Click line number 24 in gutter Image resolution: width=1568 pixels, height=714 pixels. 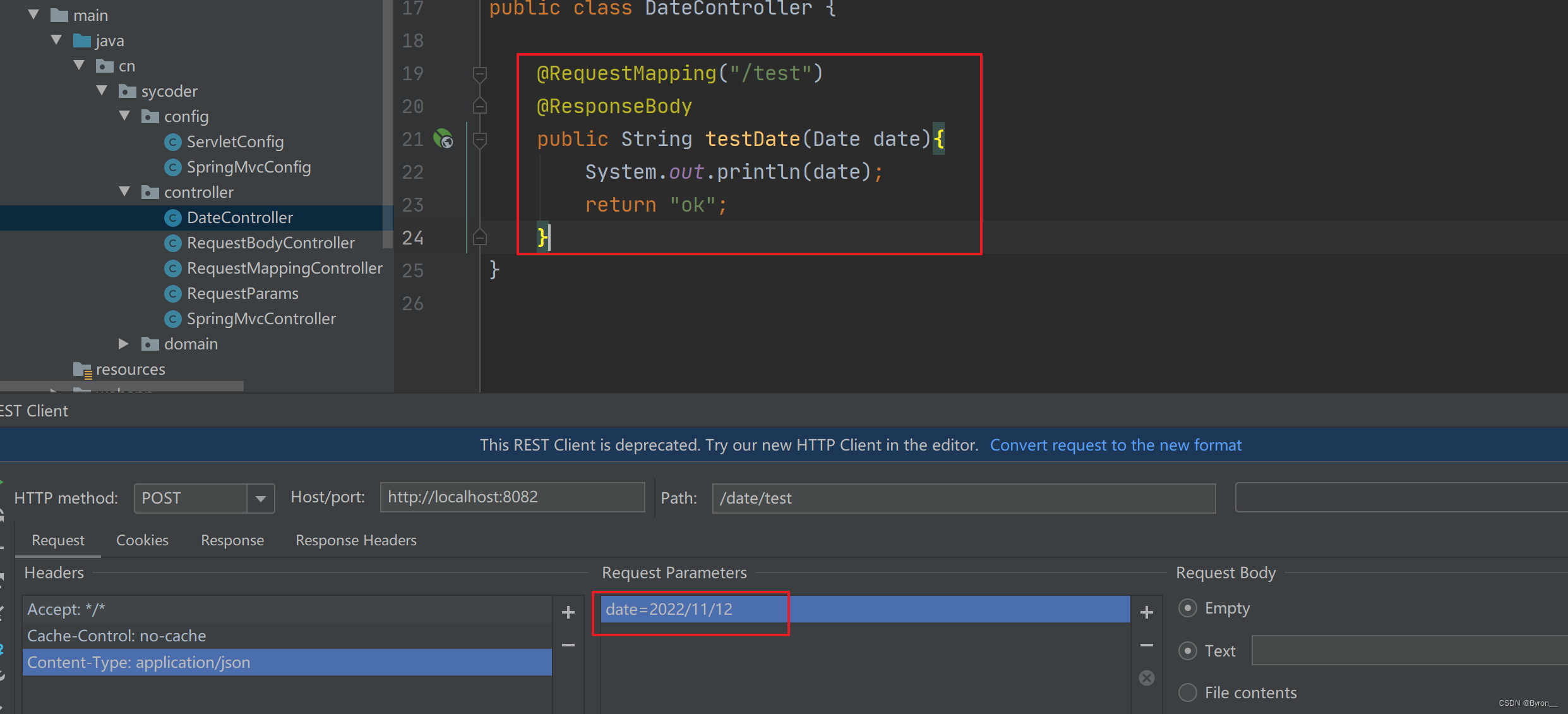(x=412, y=238)
